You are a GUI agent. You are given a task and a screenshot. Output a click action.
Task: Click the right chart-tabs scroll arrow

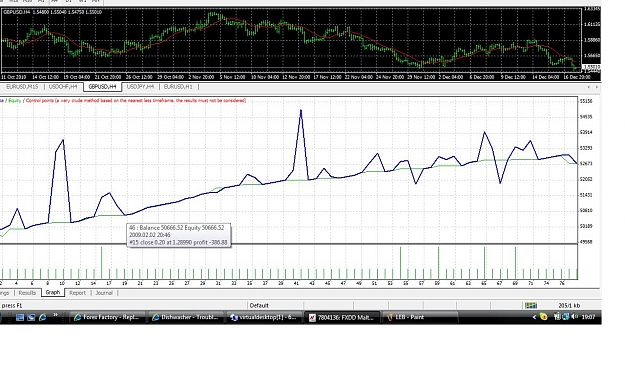pyautogui.click(x=596, y=87)
